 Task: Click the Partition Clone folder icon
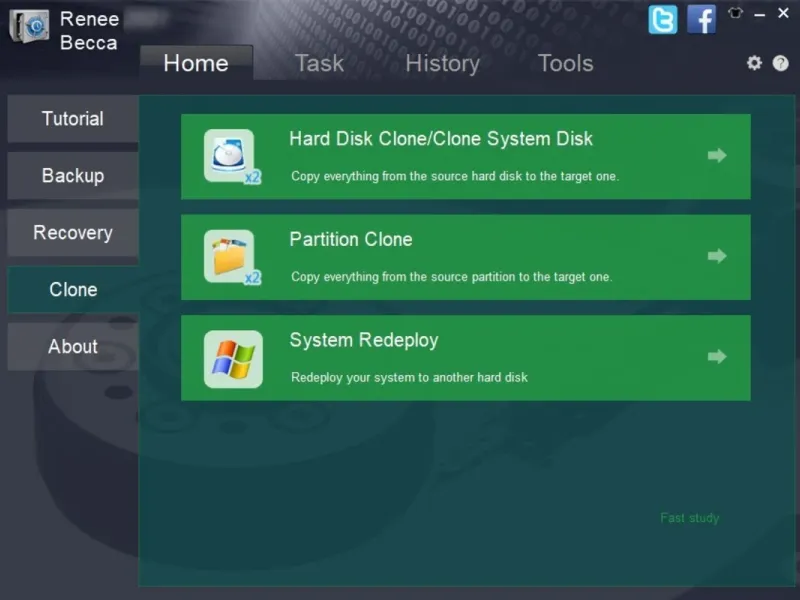pos(233,257)
